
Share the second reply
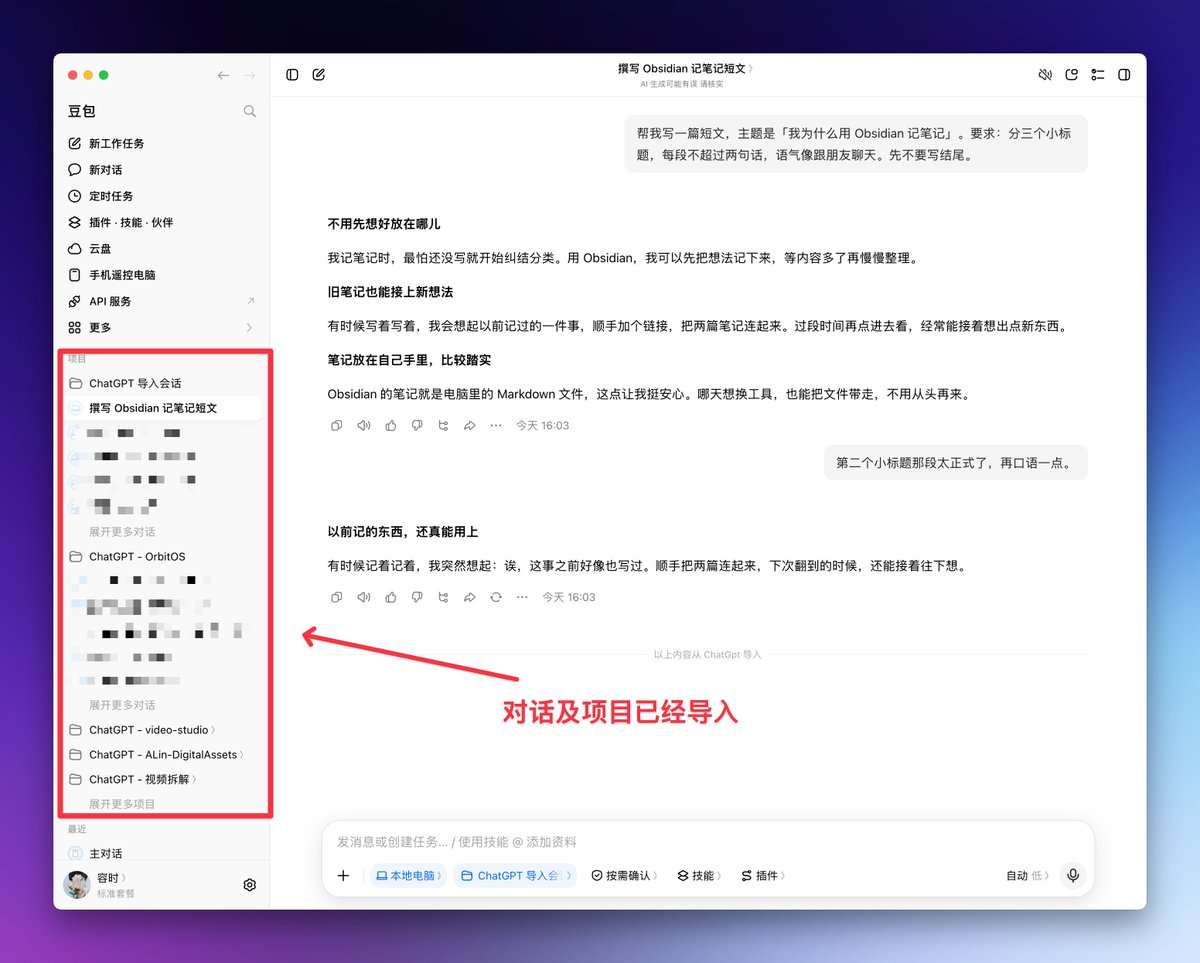pos(469,597)
